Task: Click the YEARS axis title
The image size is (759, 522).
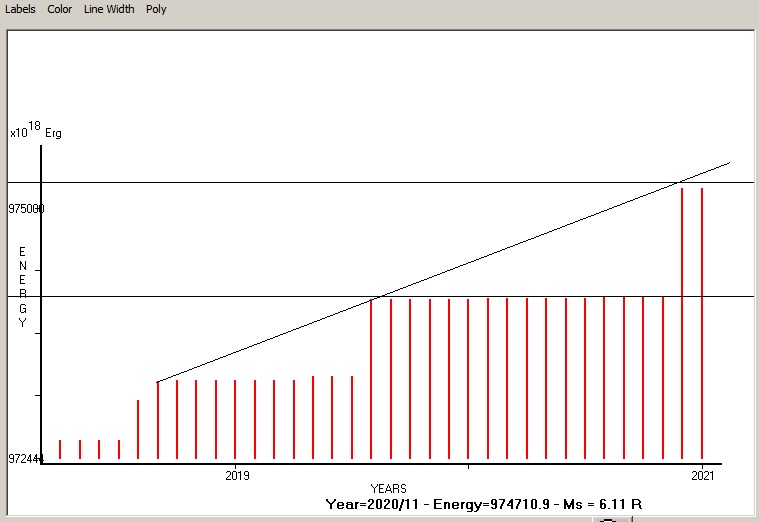Action: pyautogui.click(x=388, y=488)
